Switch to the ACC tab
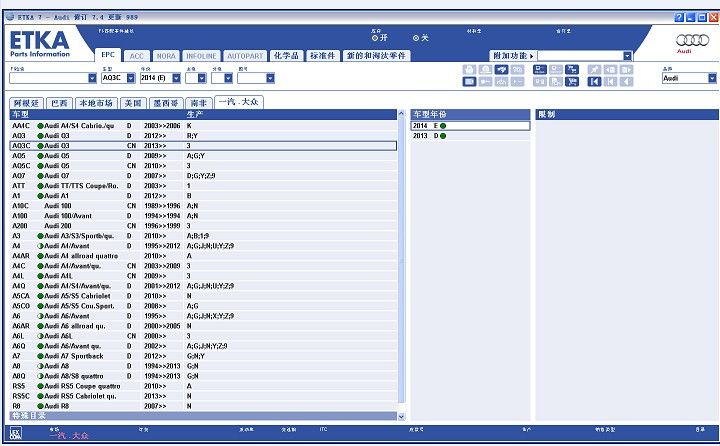The image size is (720, 446). (x=136, y=56)
